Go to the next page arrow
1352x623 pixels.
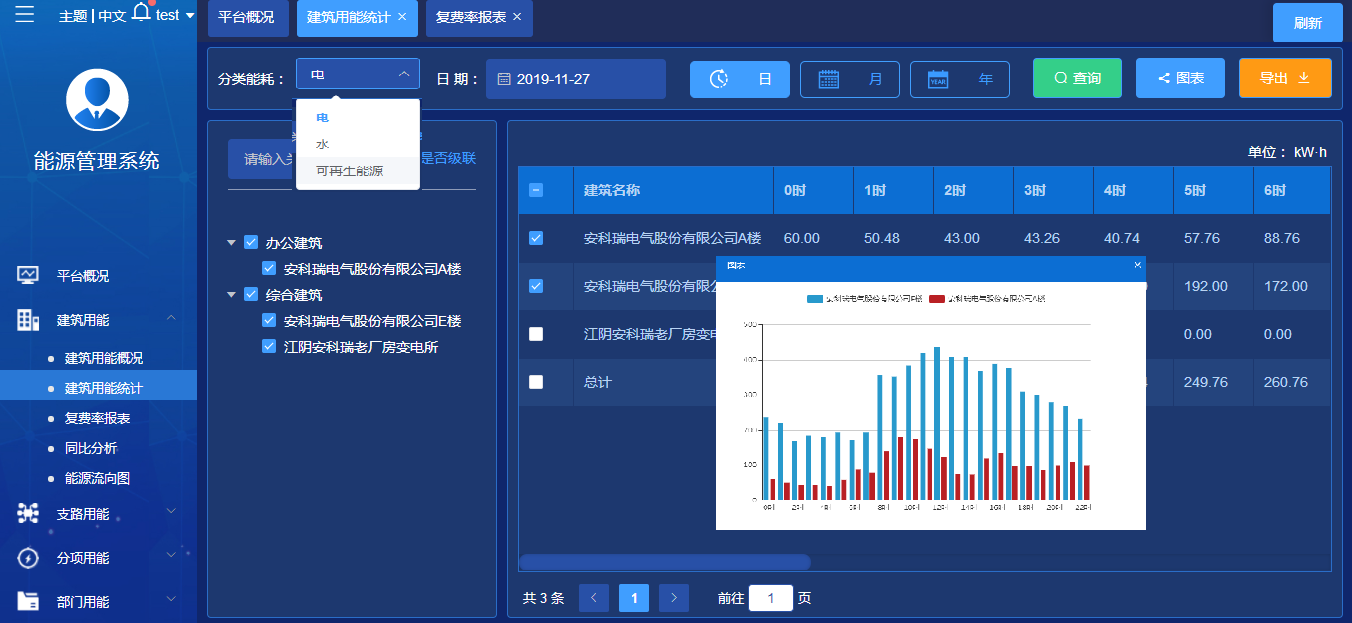(674, 598)
